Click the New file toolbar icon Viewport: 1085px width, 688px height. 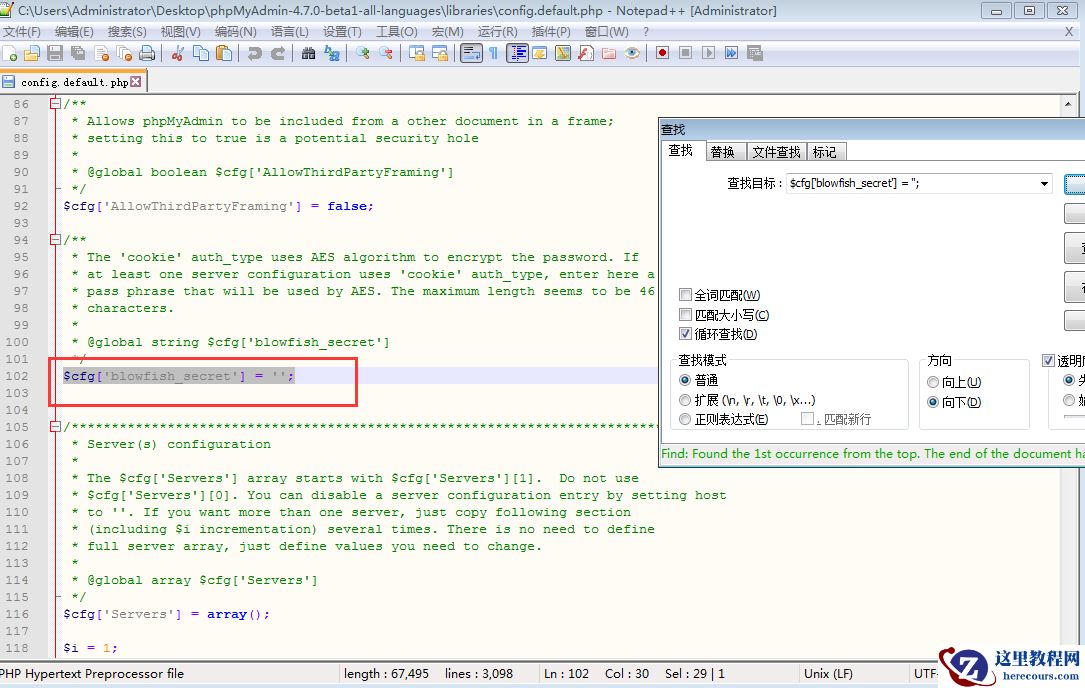(11, 53)
